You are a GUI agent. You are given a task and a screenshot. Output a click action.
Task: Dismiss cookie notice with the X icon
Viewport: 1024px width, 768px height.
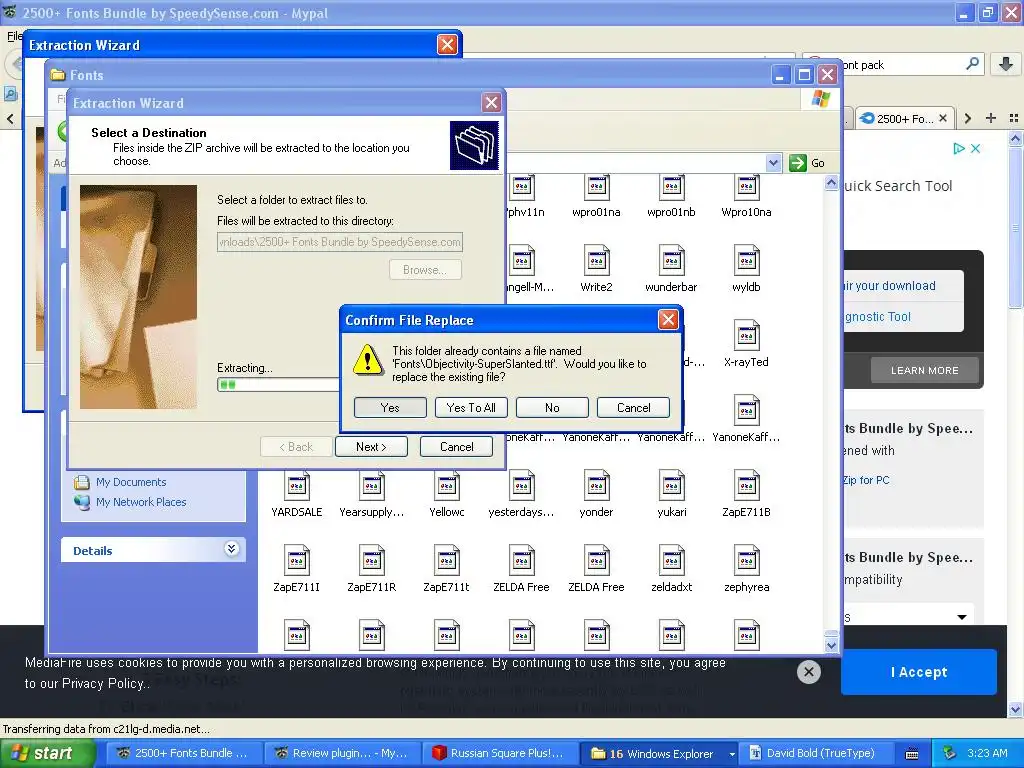click(808, 671)
